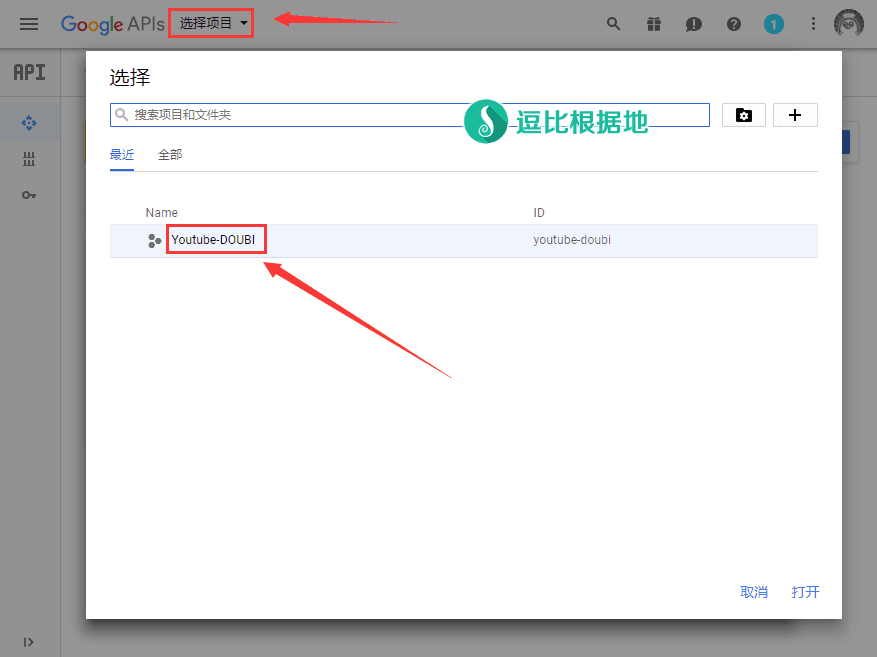Click the feedback speech bubble icon
877x657 pixels.
(x=694, y=24)
